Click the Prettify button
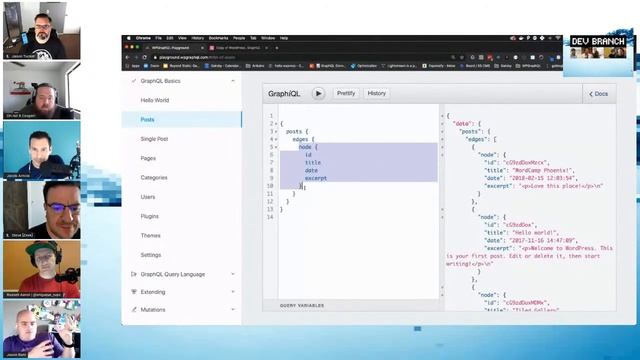 point(346,93)
